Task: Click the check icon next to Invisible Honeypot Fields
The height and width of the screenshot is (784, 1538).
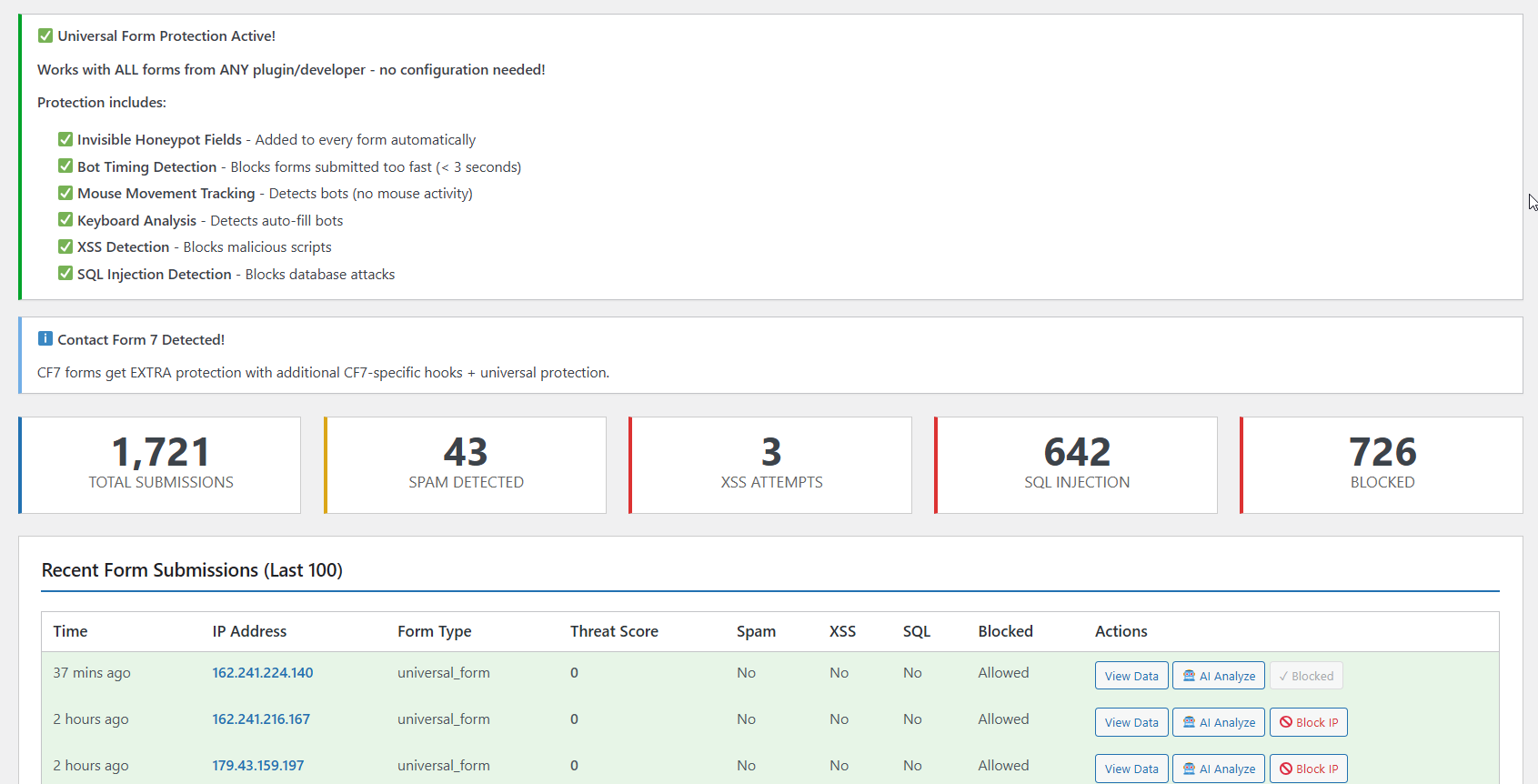Action: 65,139
